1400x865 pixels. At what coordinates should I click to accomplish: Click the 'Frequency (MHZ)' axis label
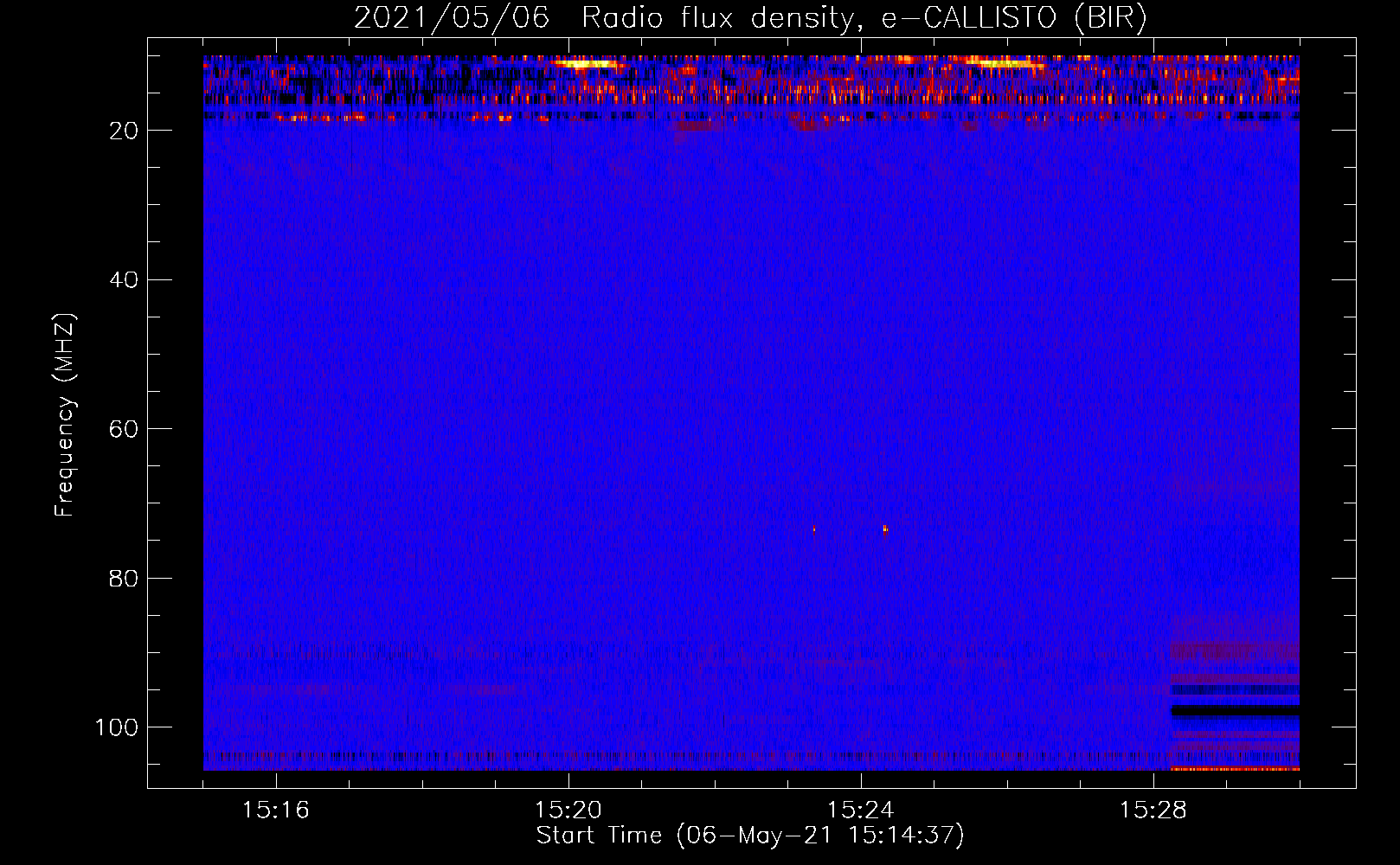(x=65, y=414)
